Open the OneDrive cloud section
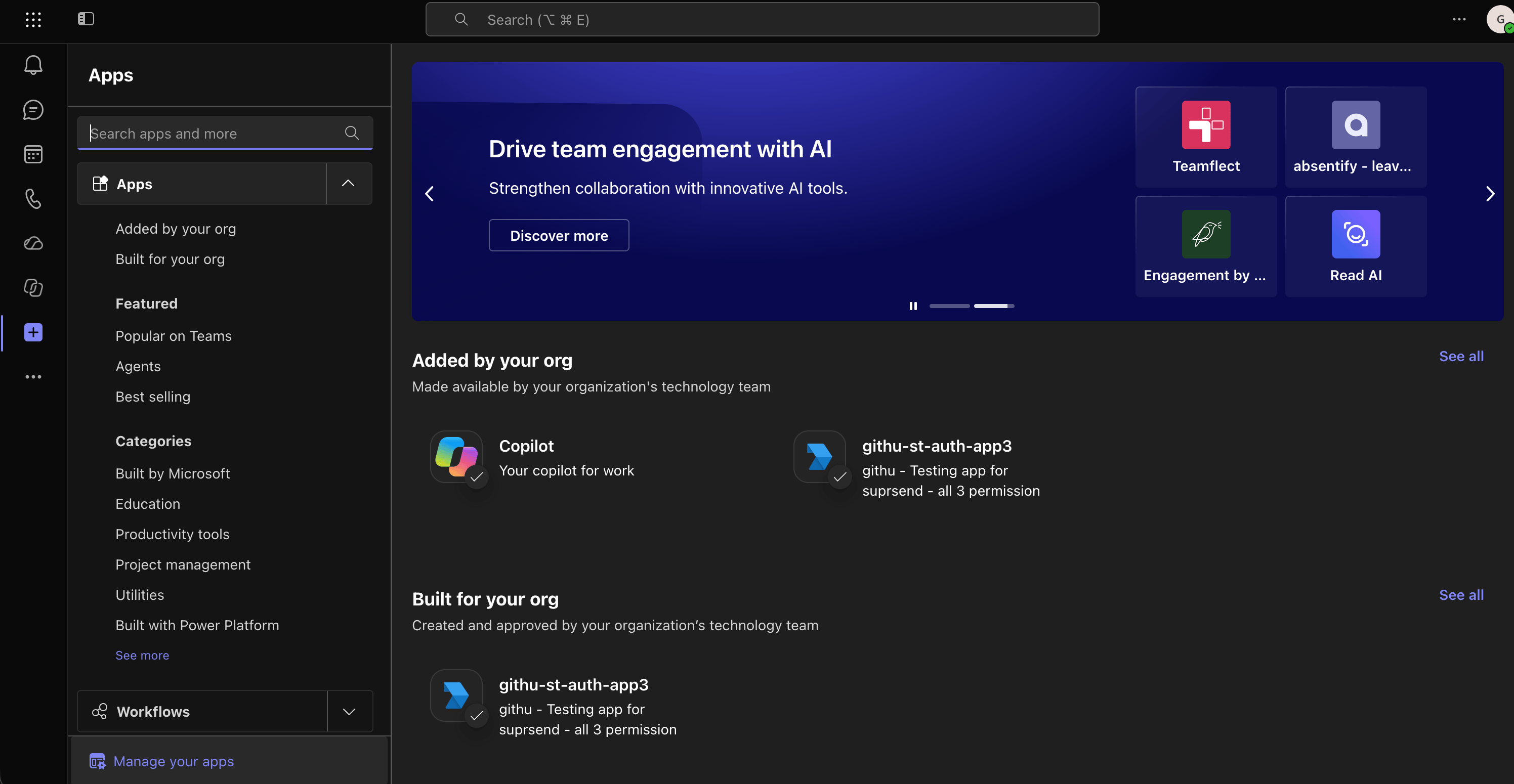Screen dimensions: 1514x784 tap(33, 243)
